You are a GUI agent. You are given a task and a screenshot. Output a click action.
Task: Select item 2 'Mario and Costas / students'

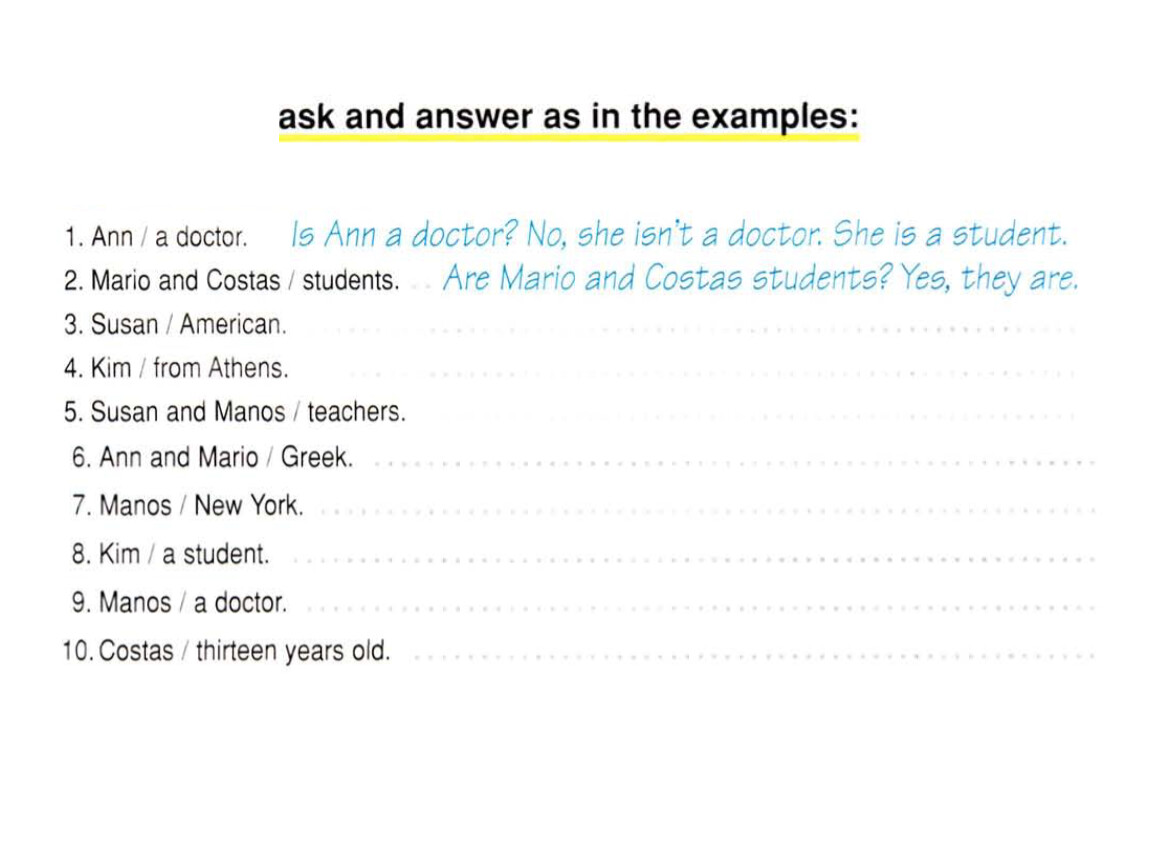[232, 281]
